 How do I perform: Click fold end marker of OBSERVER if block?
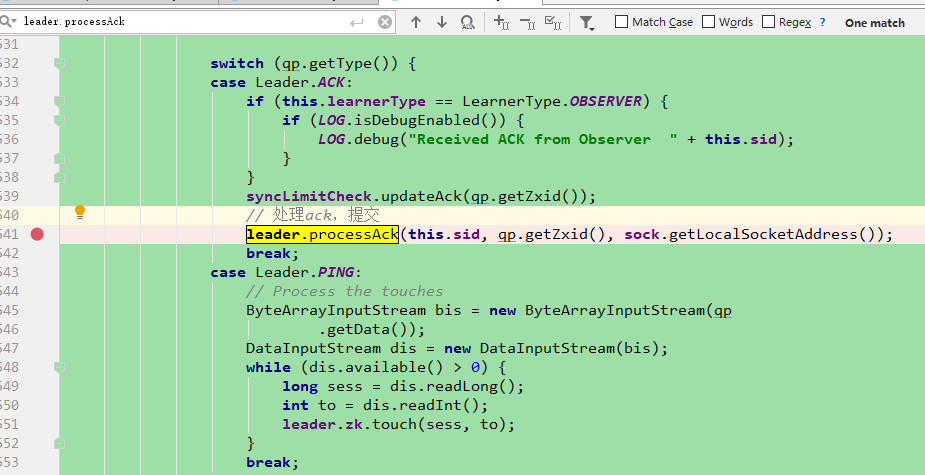(x=59, y=177)
